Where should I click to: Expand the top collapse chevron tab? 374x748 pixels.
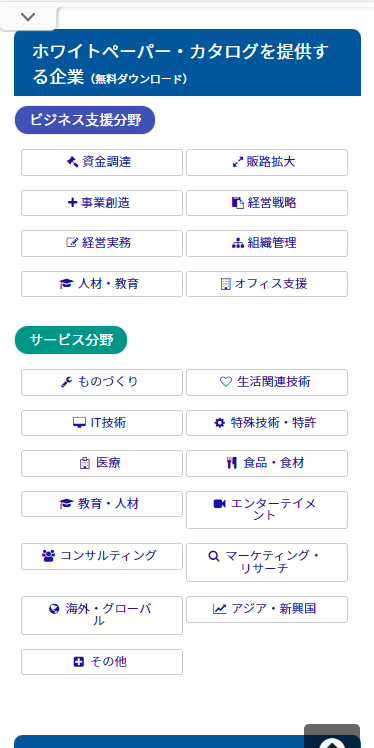coord(28,18)
